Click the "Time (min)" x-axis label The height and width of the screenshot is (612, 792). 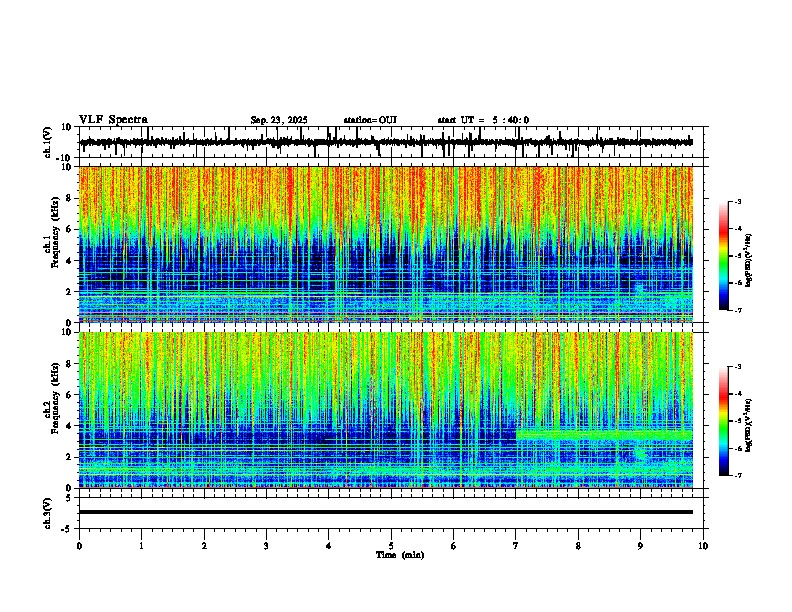(400, 555)
